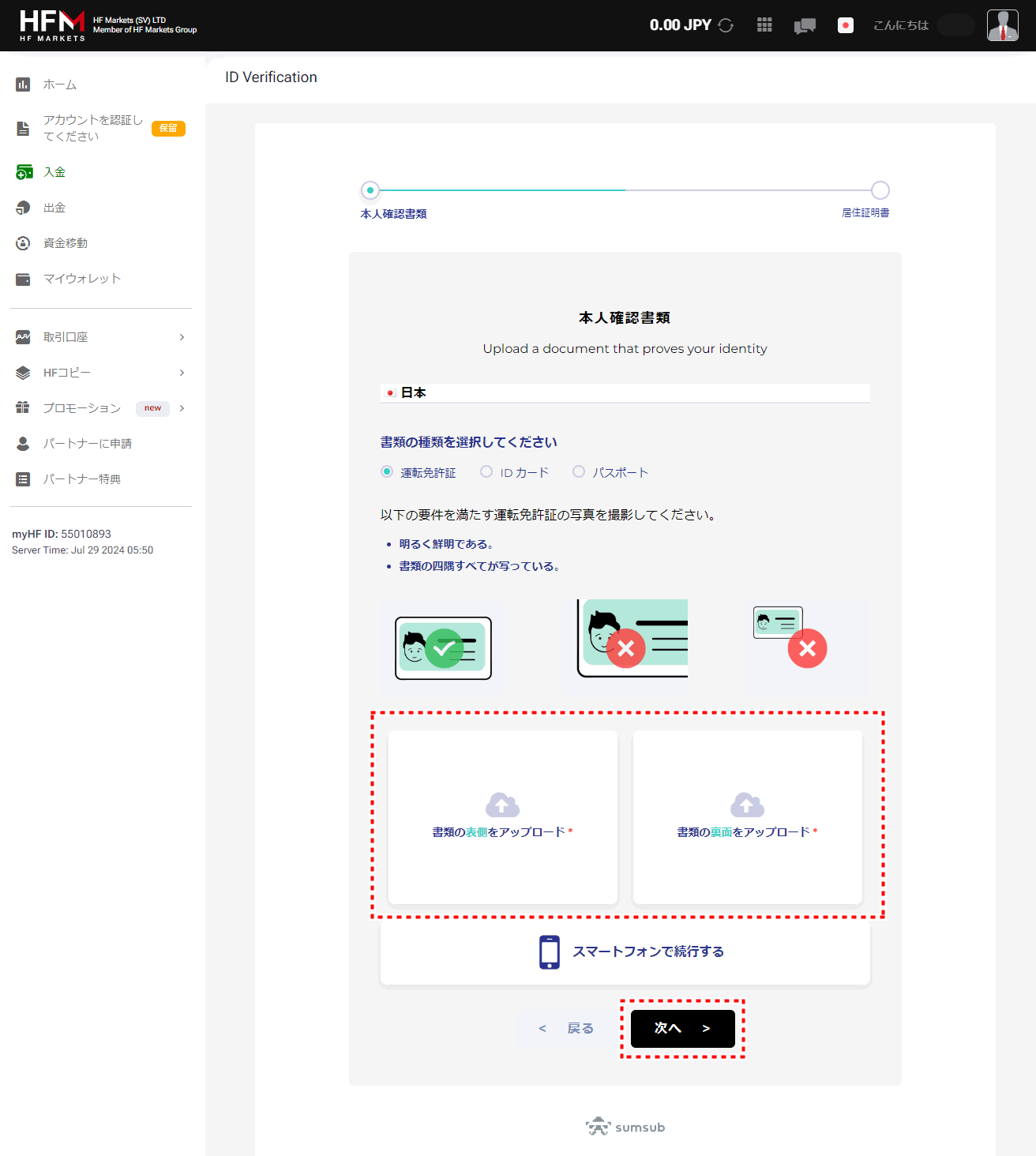Click the person icon beside パートナーに申請

pyautogui.click(x=23, y=444)
